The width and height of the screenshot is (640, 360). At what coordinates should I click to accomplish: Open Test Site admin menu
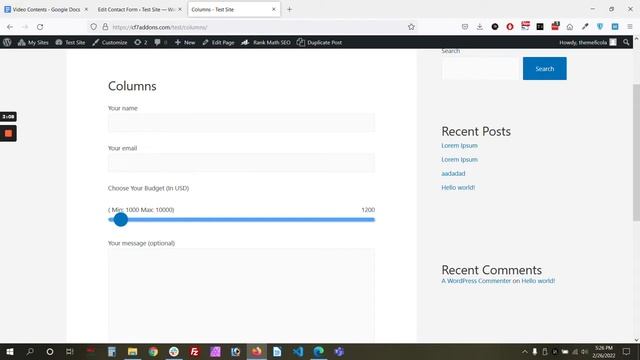[70, 42]
